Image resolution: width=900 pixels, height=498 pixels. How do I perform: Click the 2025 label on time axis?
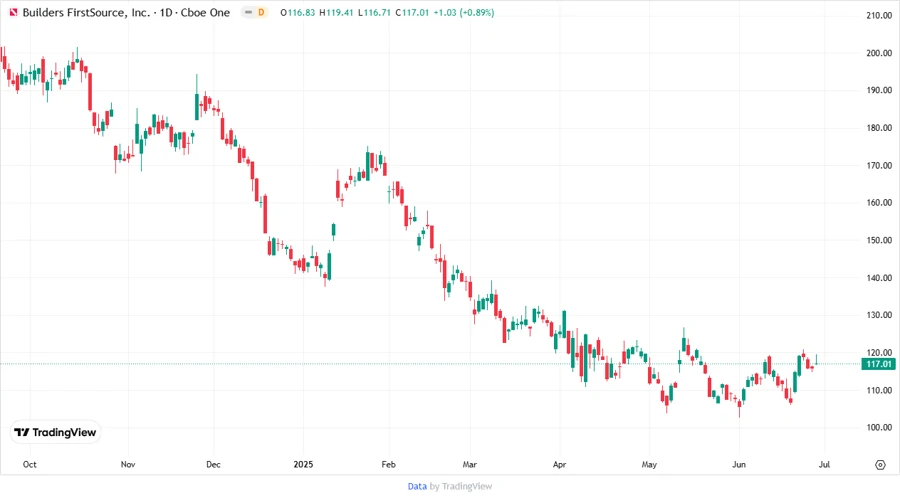coord(303,464)
